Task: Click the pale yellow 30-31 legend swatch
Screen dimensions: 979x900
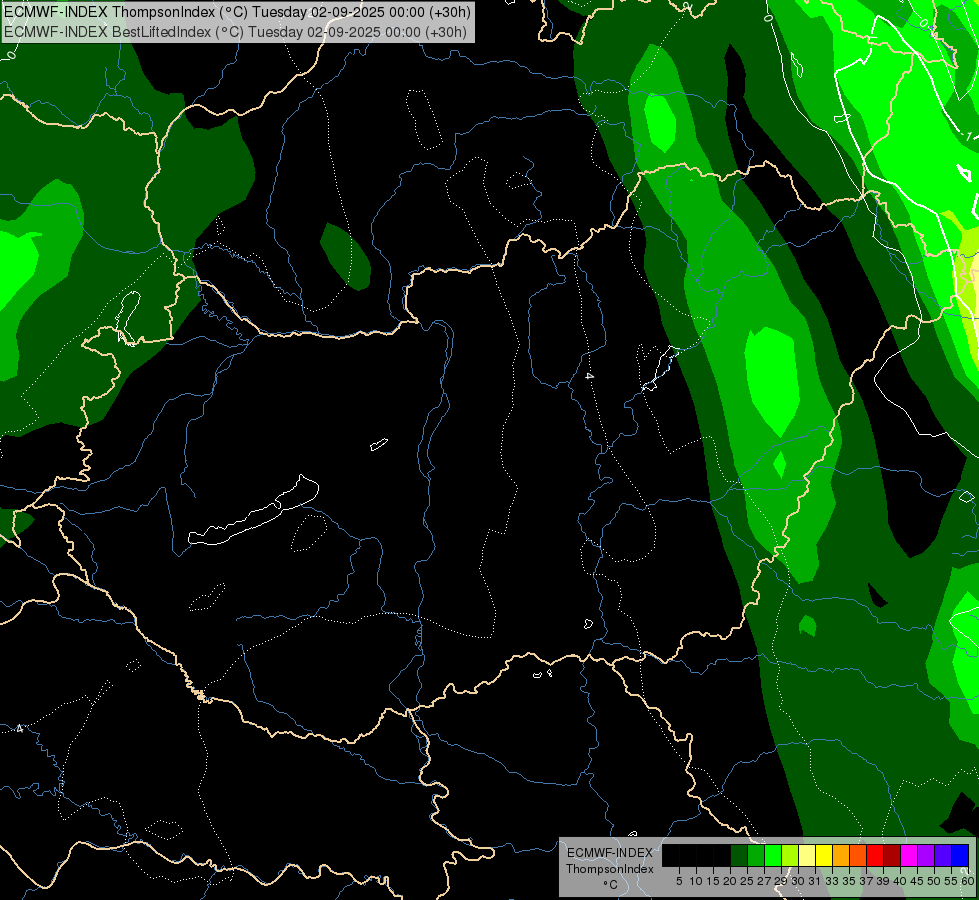Action: point(807,856)
